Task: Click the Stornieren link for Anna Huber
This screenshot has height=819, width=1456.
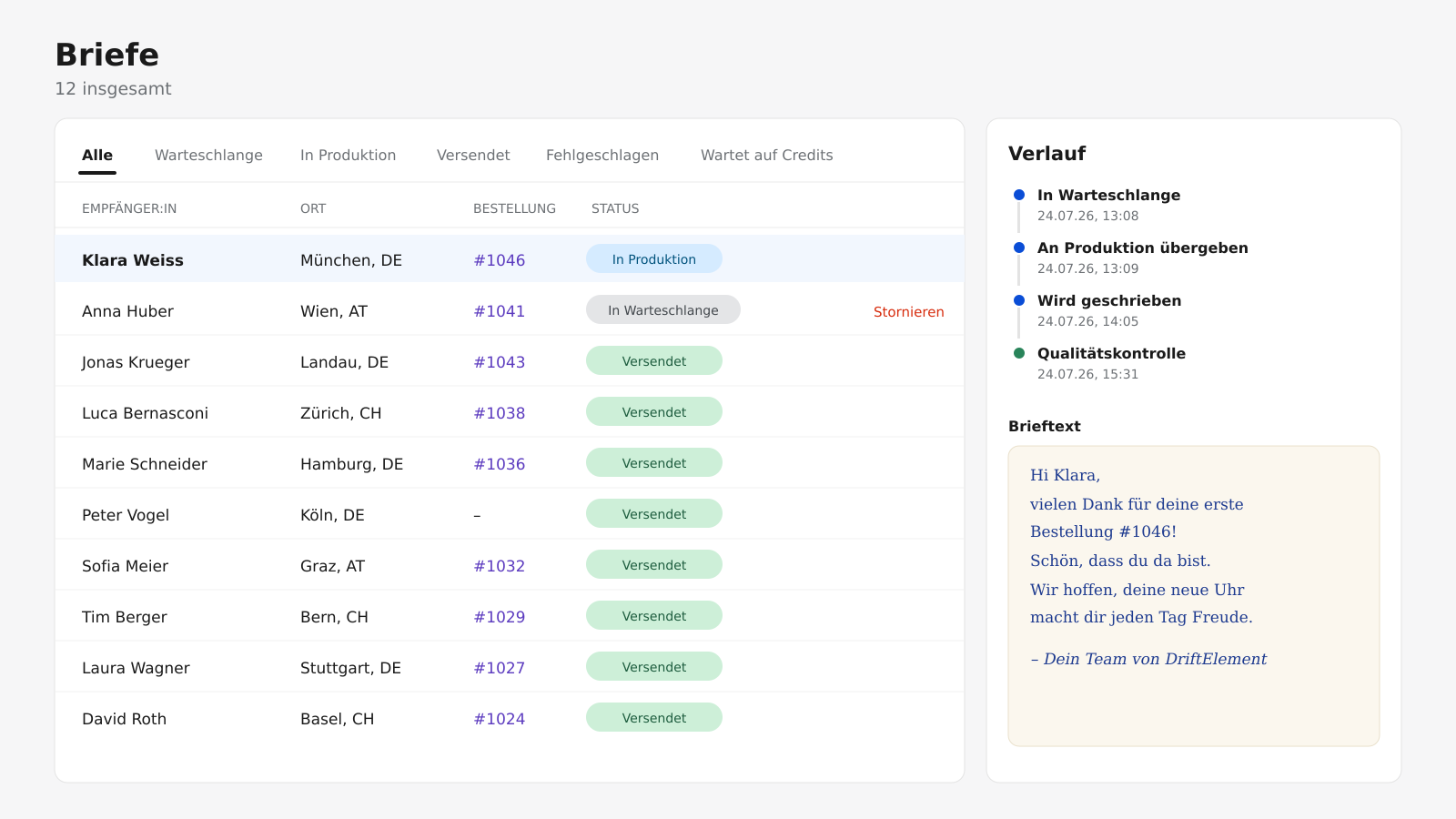Action: tap(908, 311)
